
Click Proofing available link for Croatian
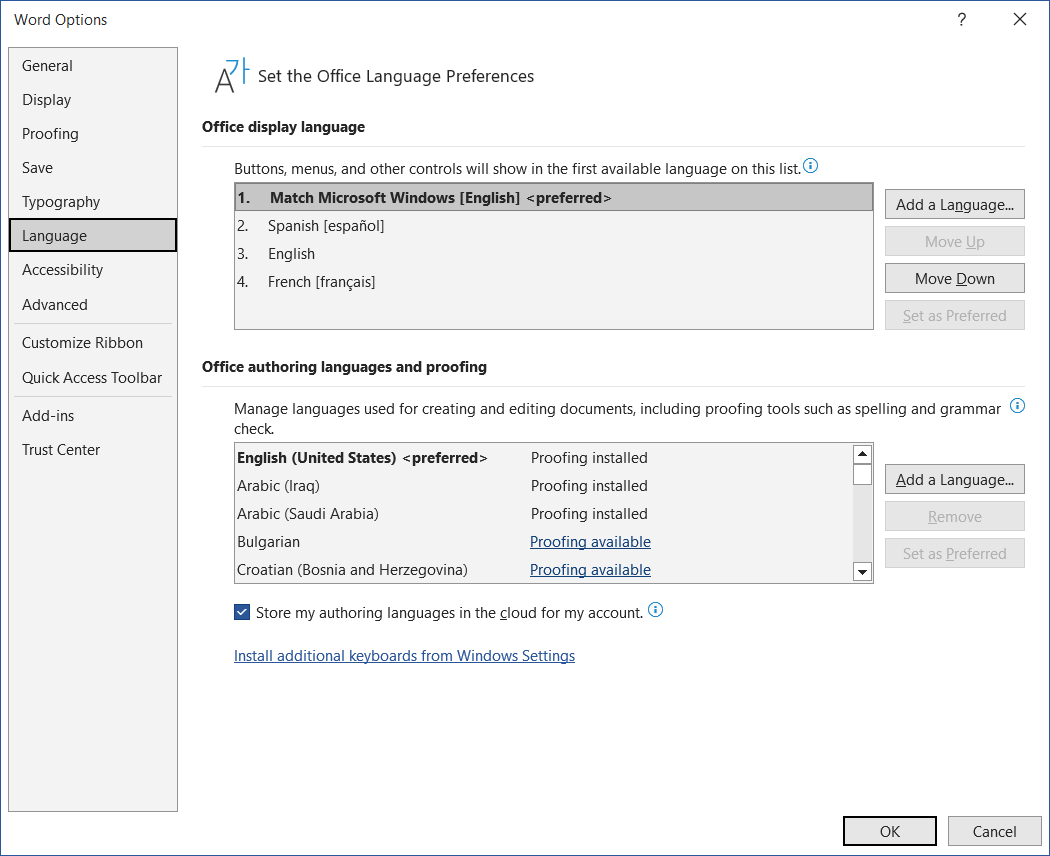590,570
